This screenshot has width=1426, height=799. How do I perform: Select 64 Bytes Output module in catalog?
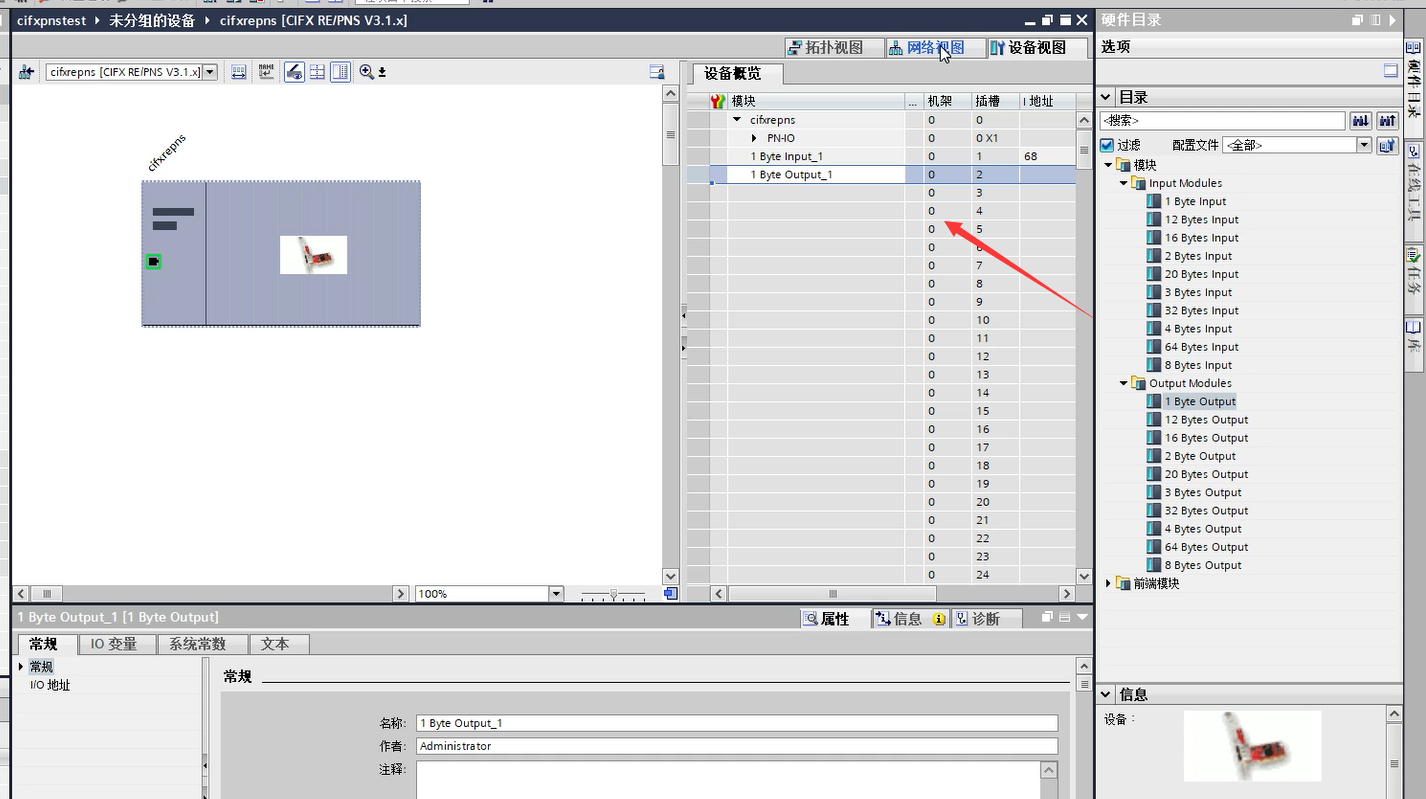pos(1206,547)
